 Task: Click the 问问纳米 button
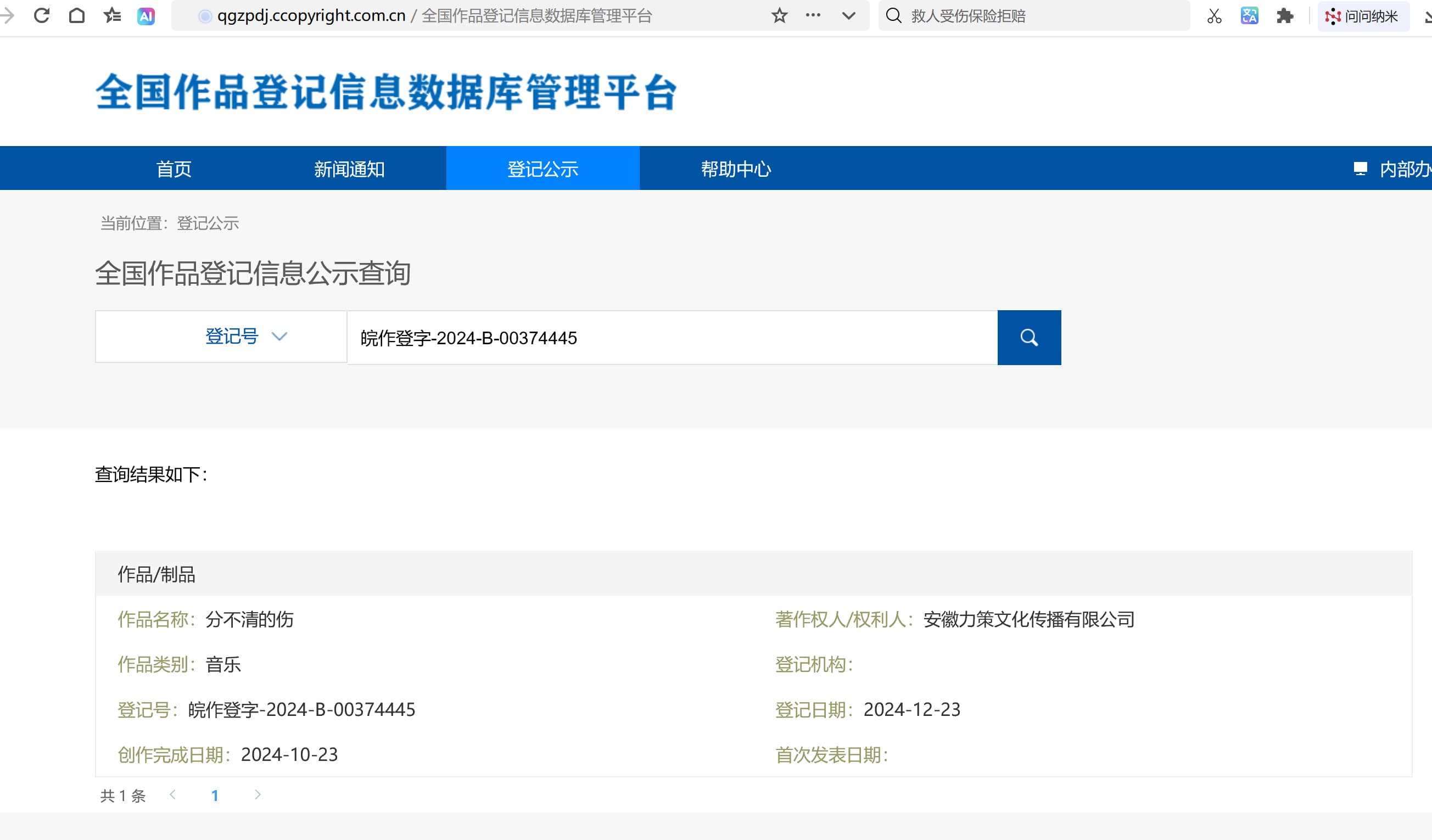tap(1363, 16)
